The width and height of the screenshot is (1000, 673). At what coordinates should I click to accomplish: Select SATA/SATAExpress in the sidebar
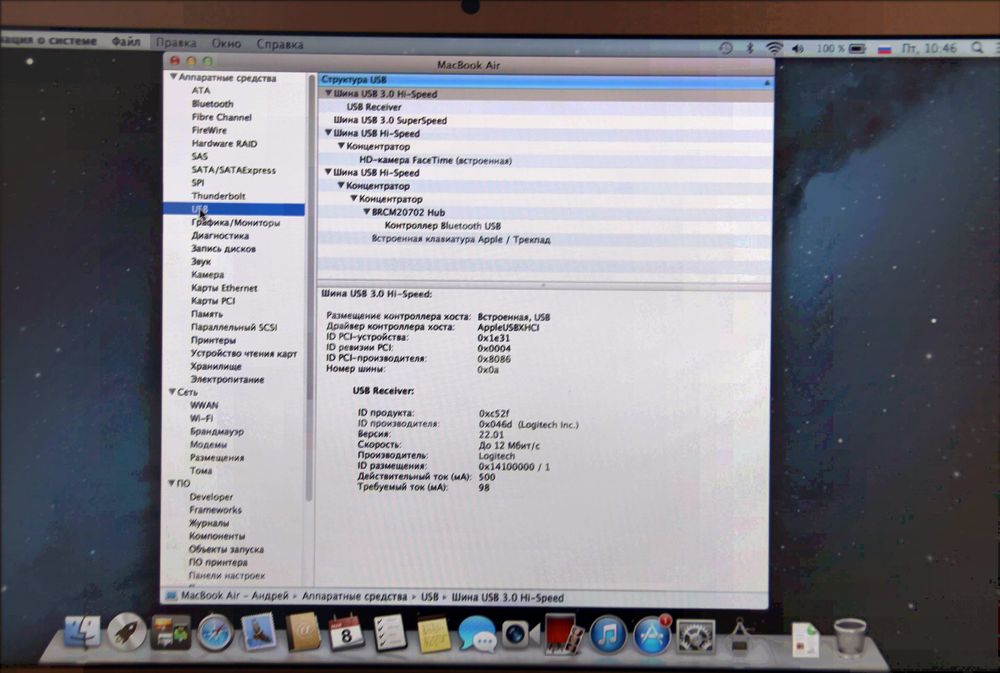233,170
